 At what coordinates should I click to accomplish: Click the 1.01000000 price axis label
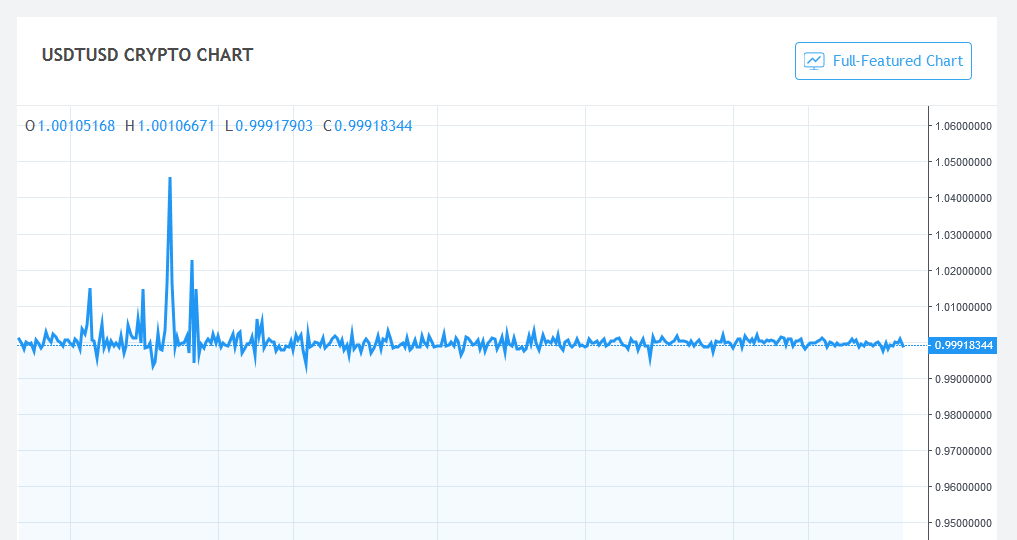[963, 307]
